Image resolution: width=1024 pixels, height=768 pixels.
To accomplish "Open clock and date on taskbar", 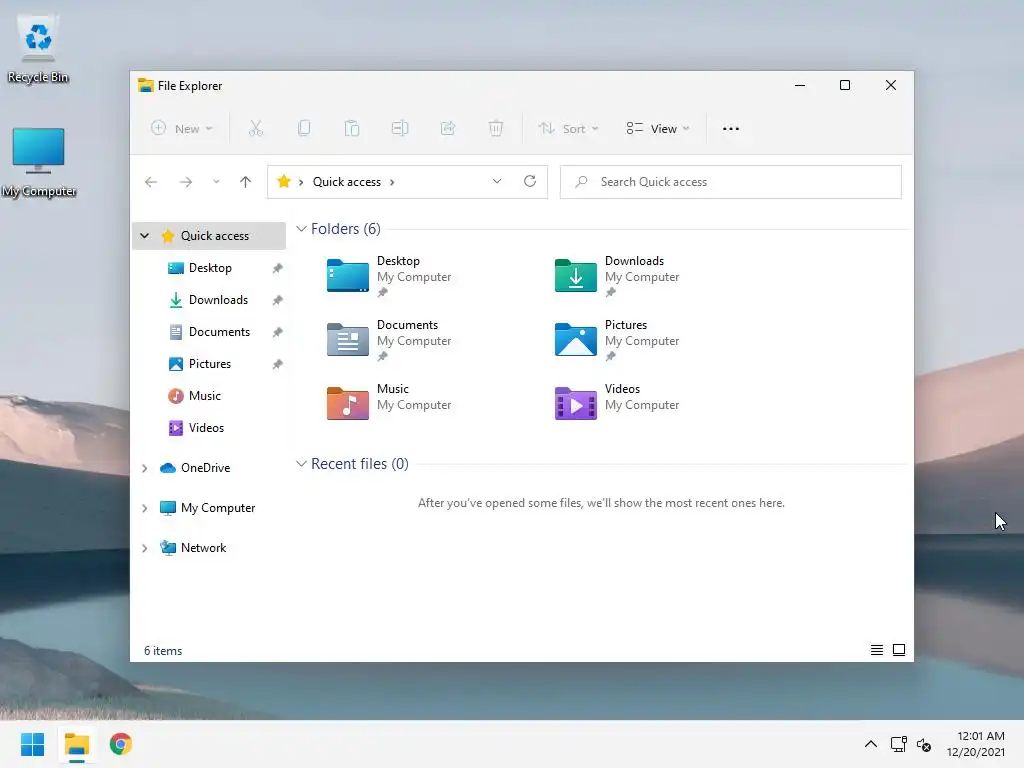I will [976, 744].
